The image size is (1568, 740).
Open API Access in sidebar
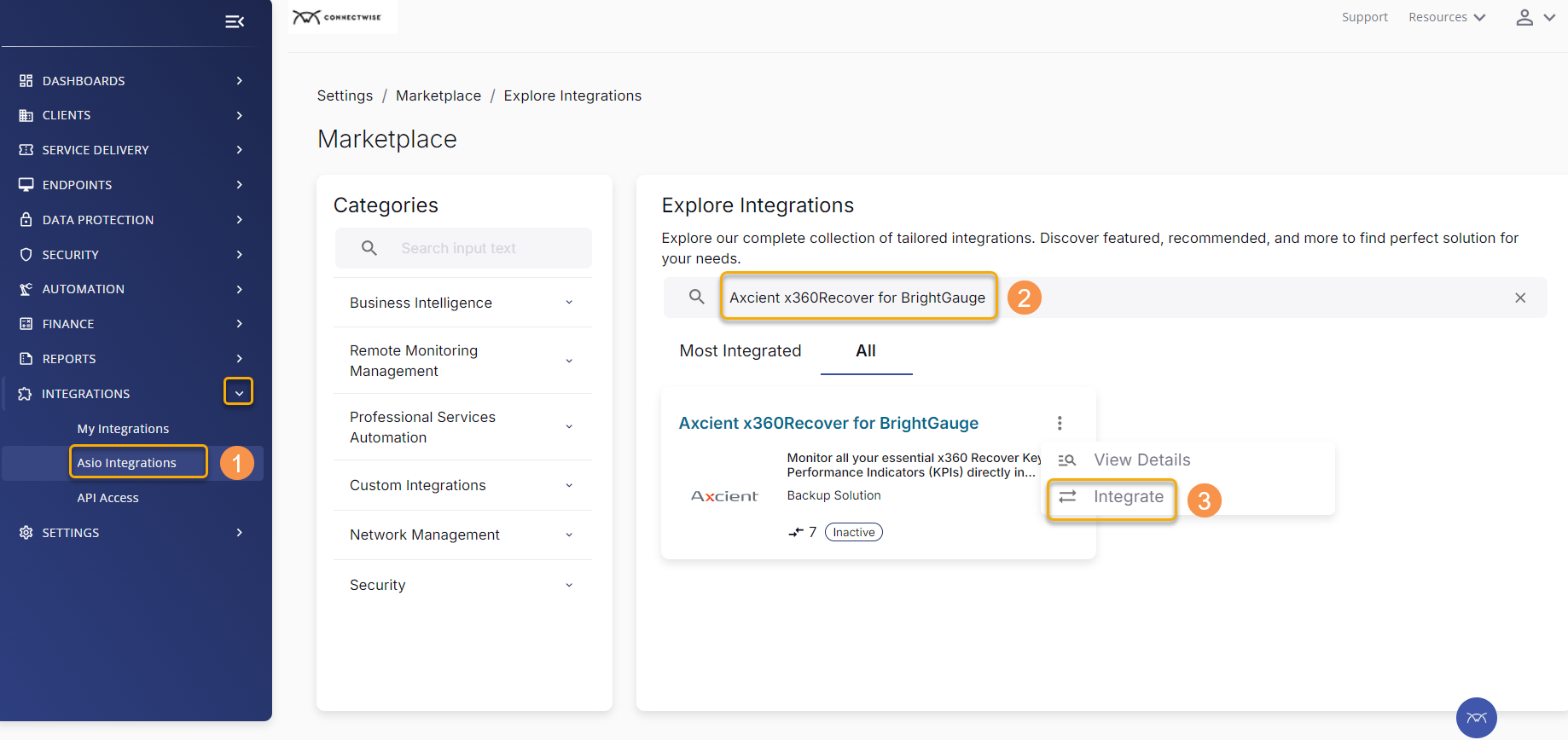pyautogui.click(x=107, y=498)
